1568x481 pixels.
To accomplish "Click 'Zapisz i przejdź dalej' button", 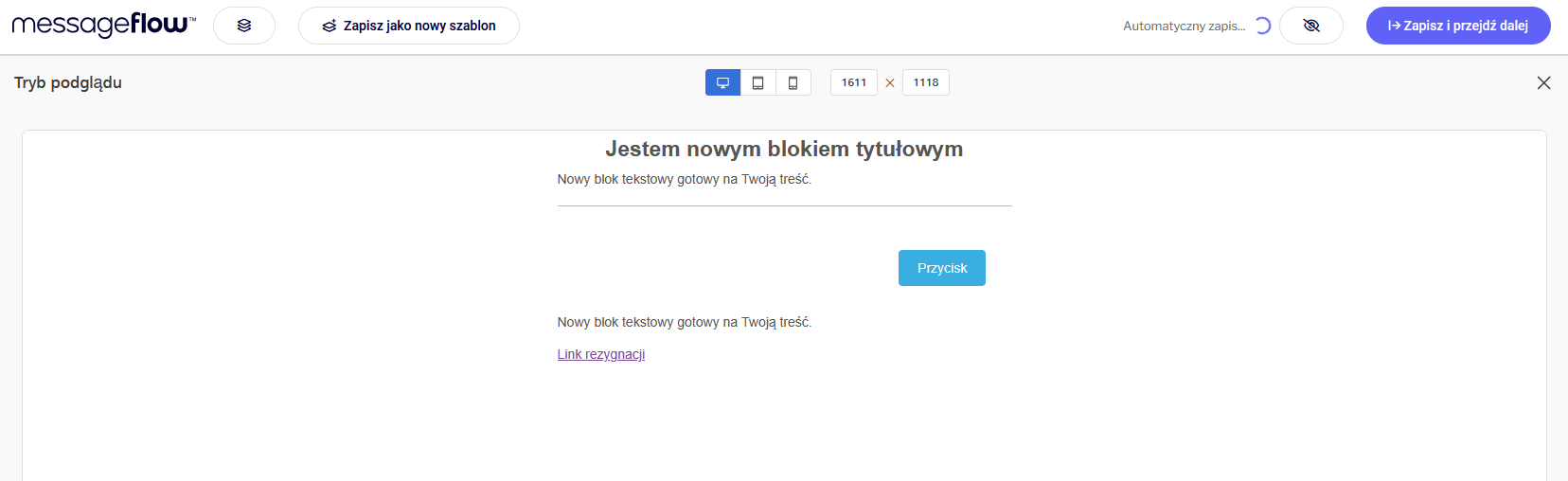I will pos(1457,26).
